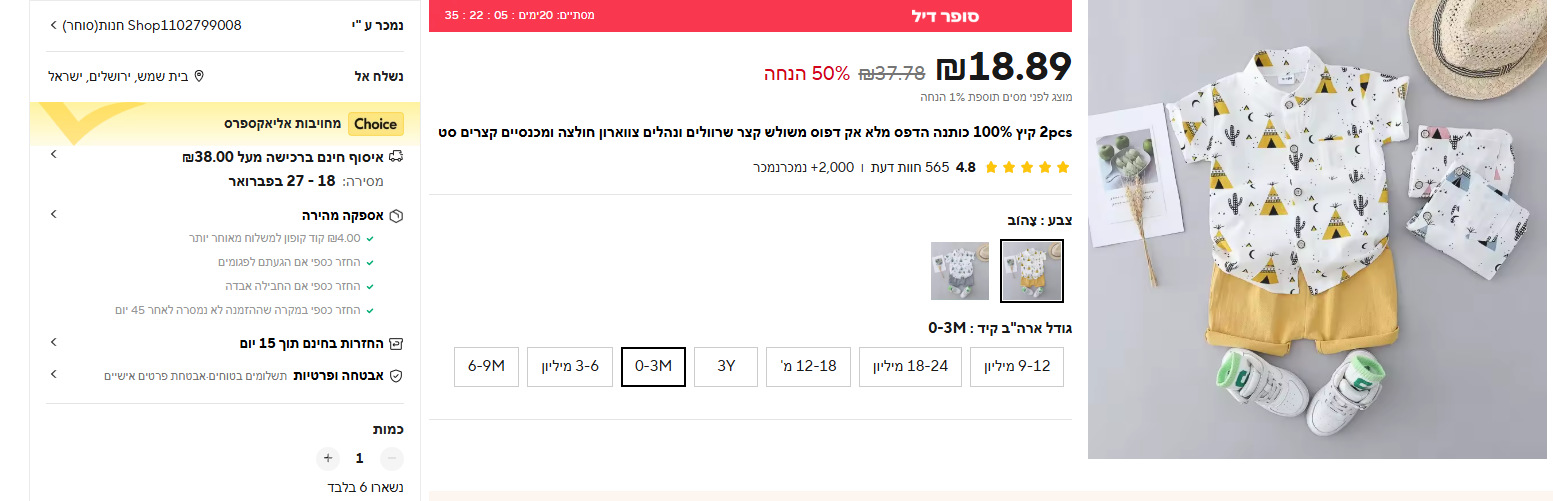Click the security shield icon
The height and width of the screenshot is (501, 1553).
pos(396,376)
